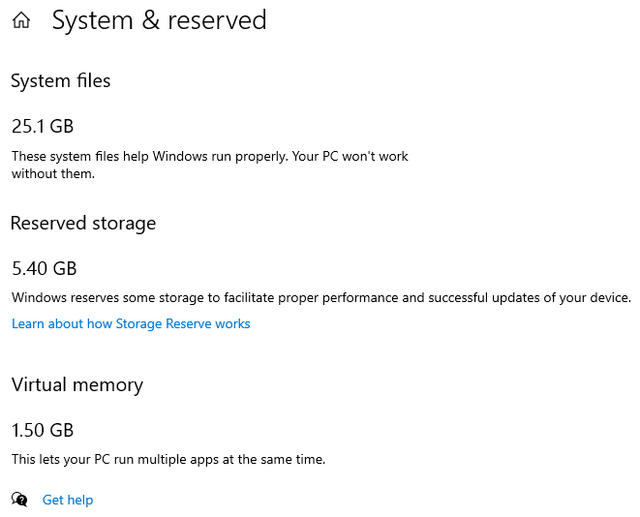Open the Get help link

click(x=68, y=500)
